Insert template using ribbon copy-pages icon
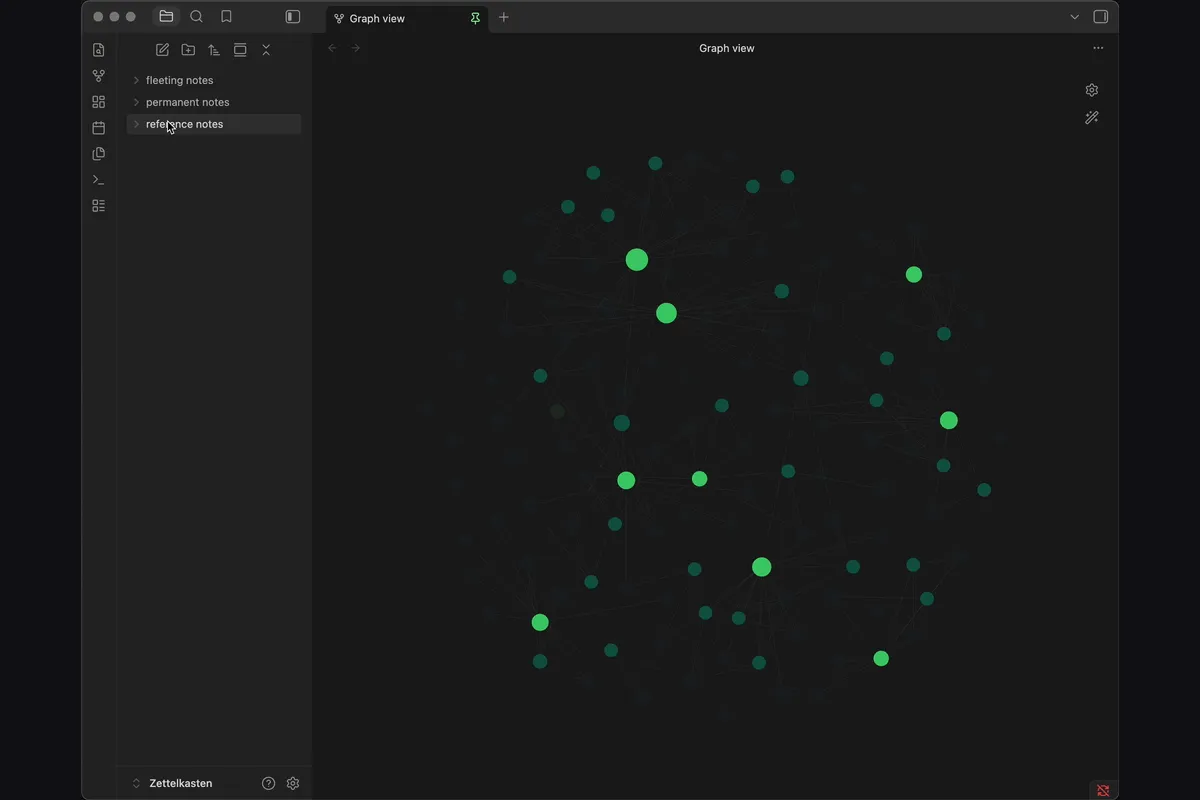This screenshot has height=800, width=1200. point(98,154)
